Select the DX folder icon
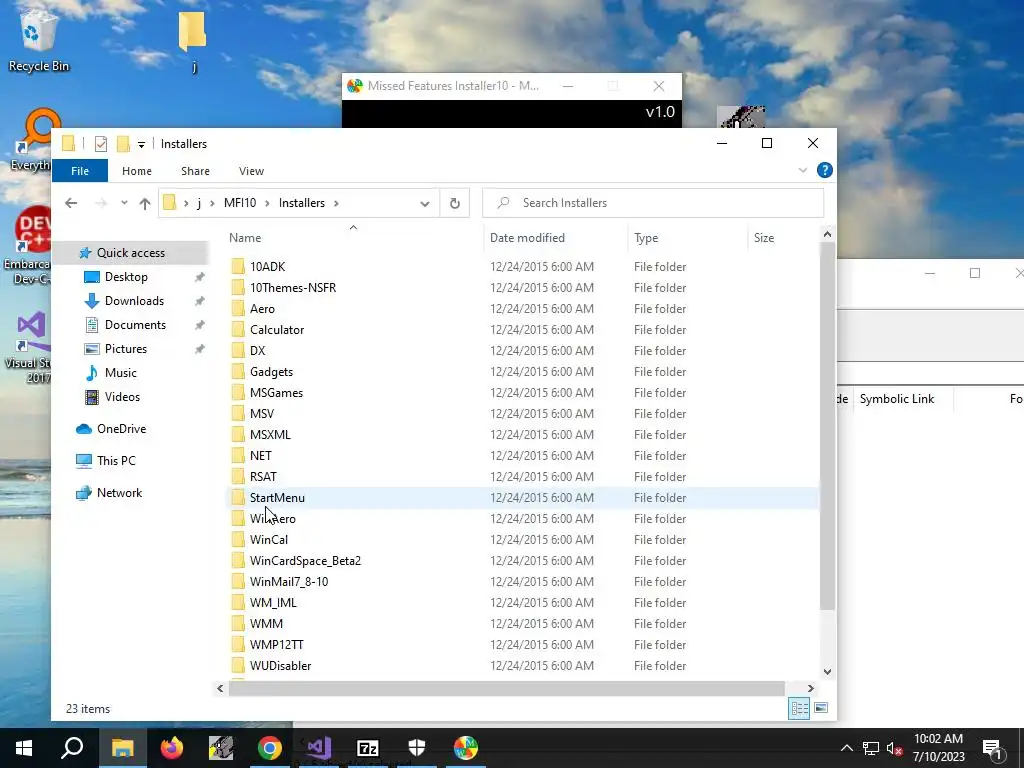Viewport: 1024px width, 768px height. coord(238,351)
